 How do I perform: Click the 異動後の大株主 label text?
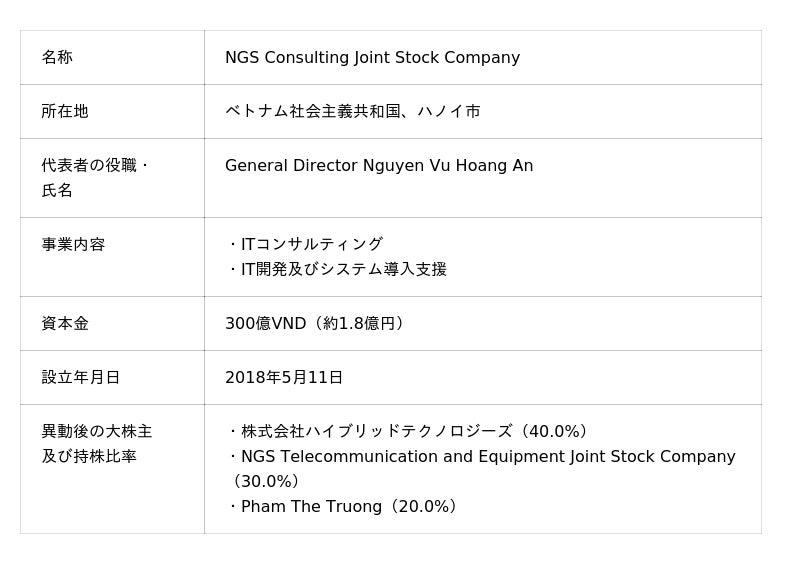click(97, 432)
